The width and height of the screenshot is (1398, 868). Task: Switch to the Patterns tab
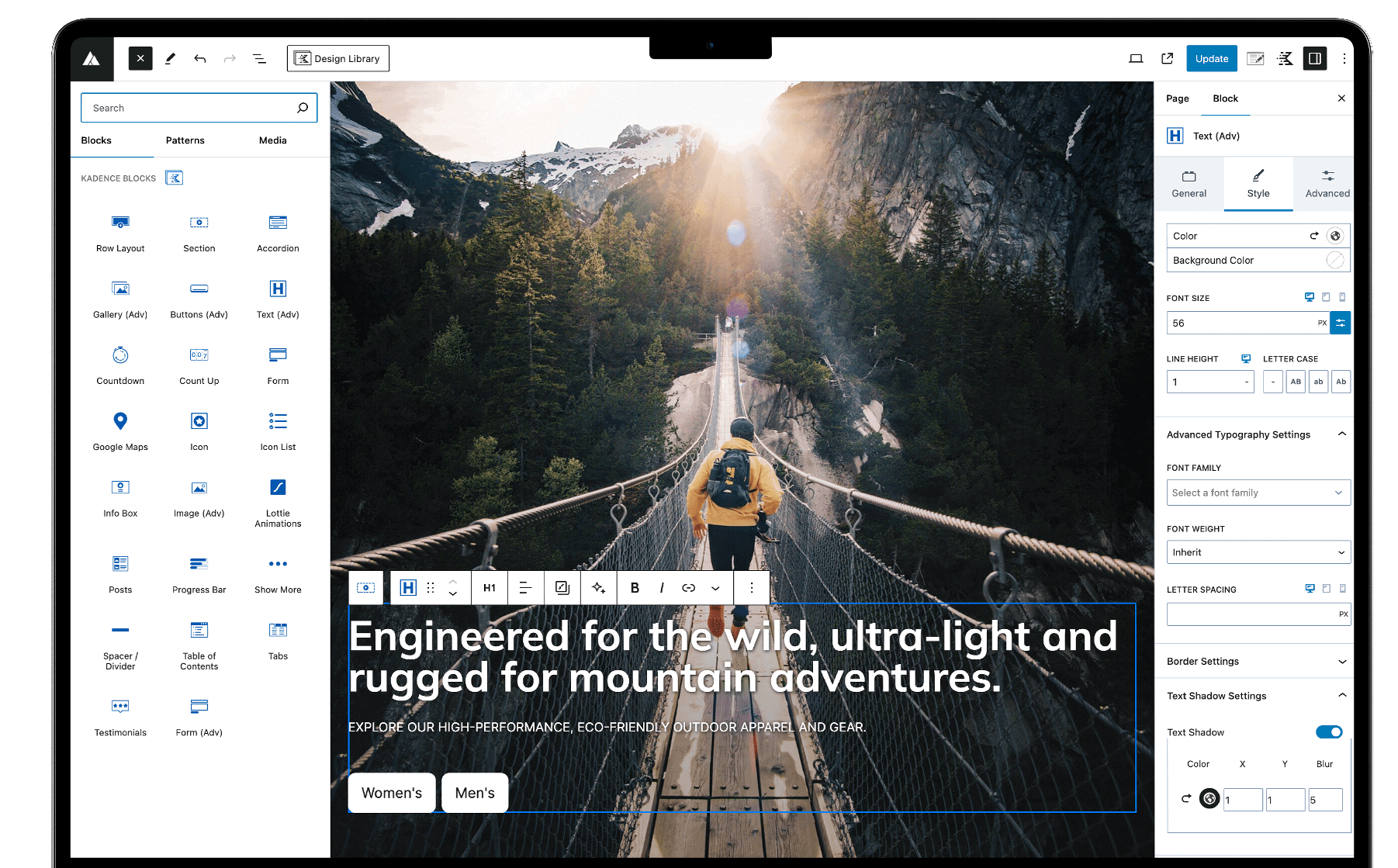click(185, 140)
